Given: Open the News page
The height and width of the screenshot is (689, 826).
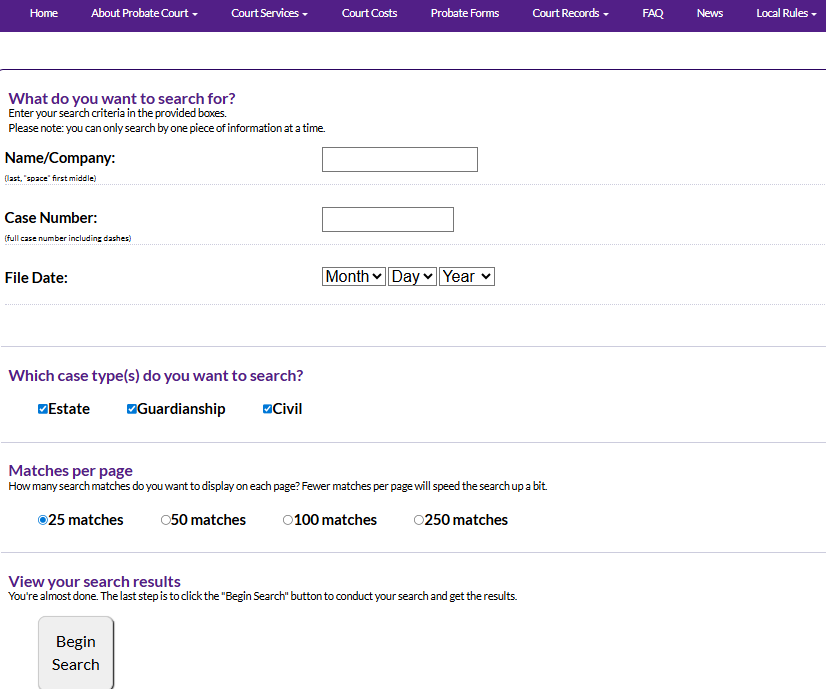Looking at the screenshot, I should point(710,13).
